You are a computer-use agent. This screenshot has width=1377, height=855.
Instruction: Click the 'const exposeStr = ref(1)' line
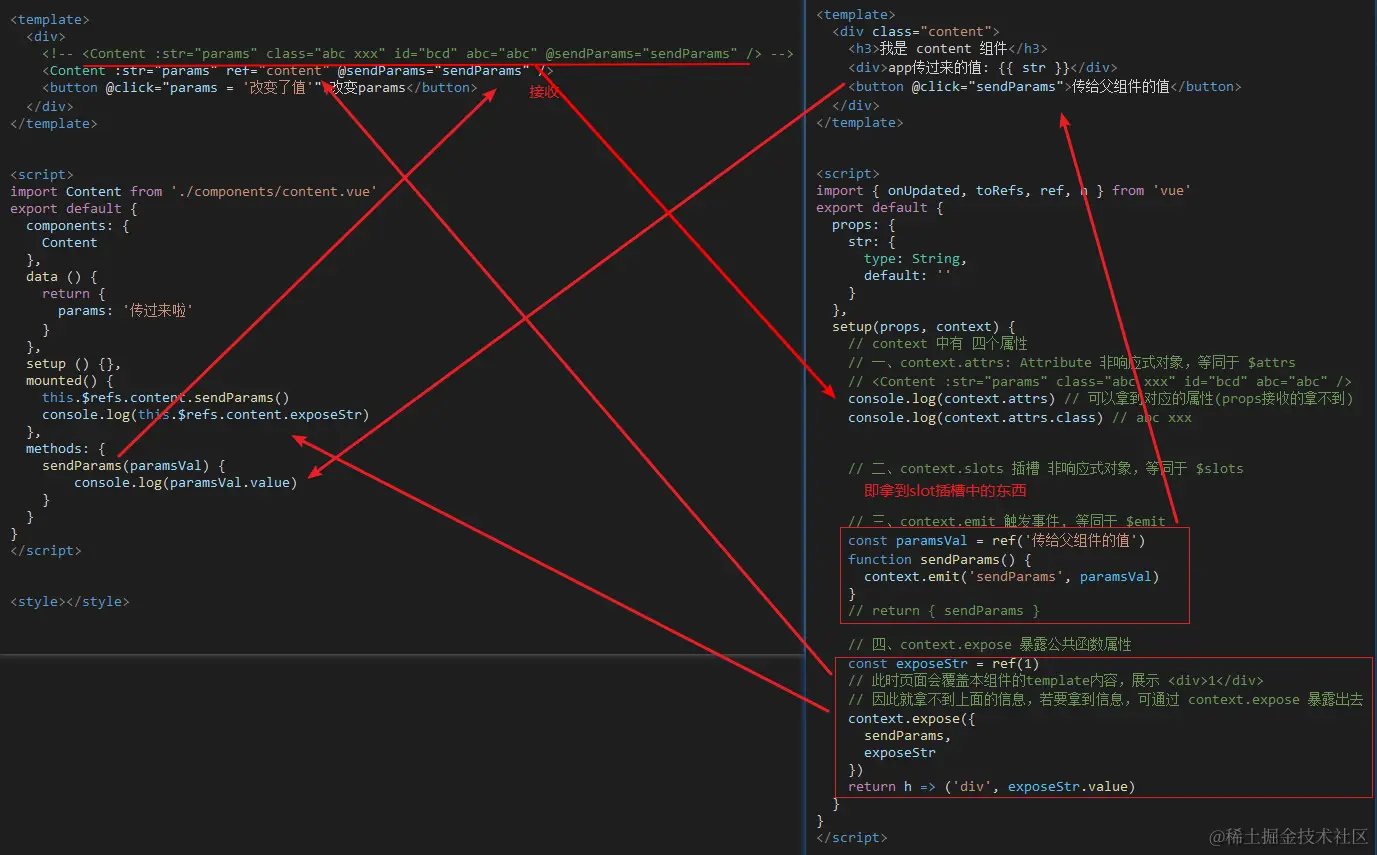(943, 664)
